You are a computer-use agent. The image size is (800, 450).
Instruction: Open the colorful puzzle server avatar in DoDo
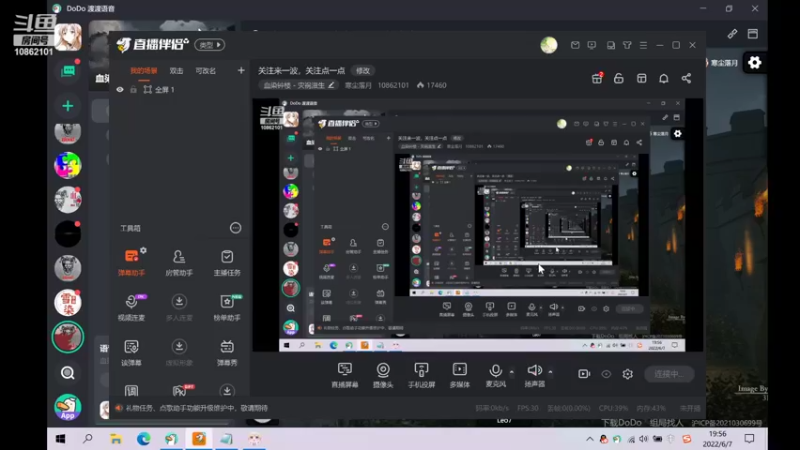(x=67, y=166)
